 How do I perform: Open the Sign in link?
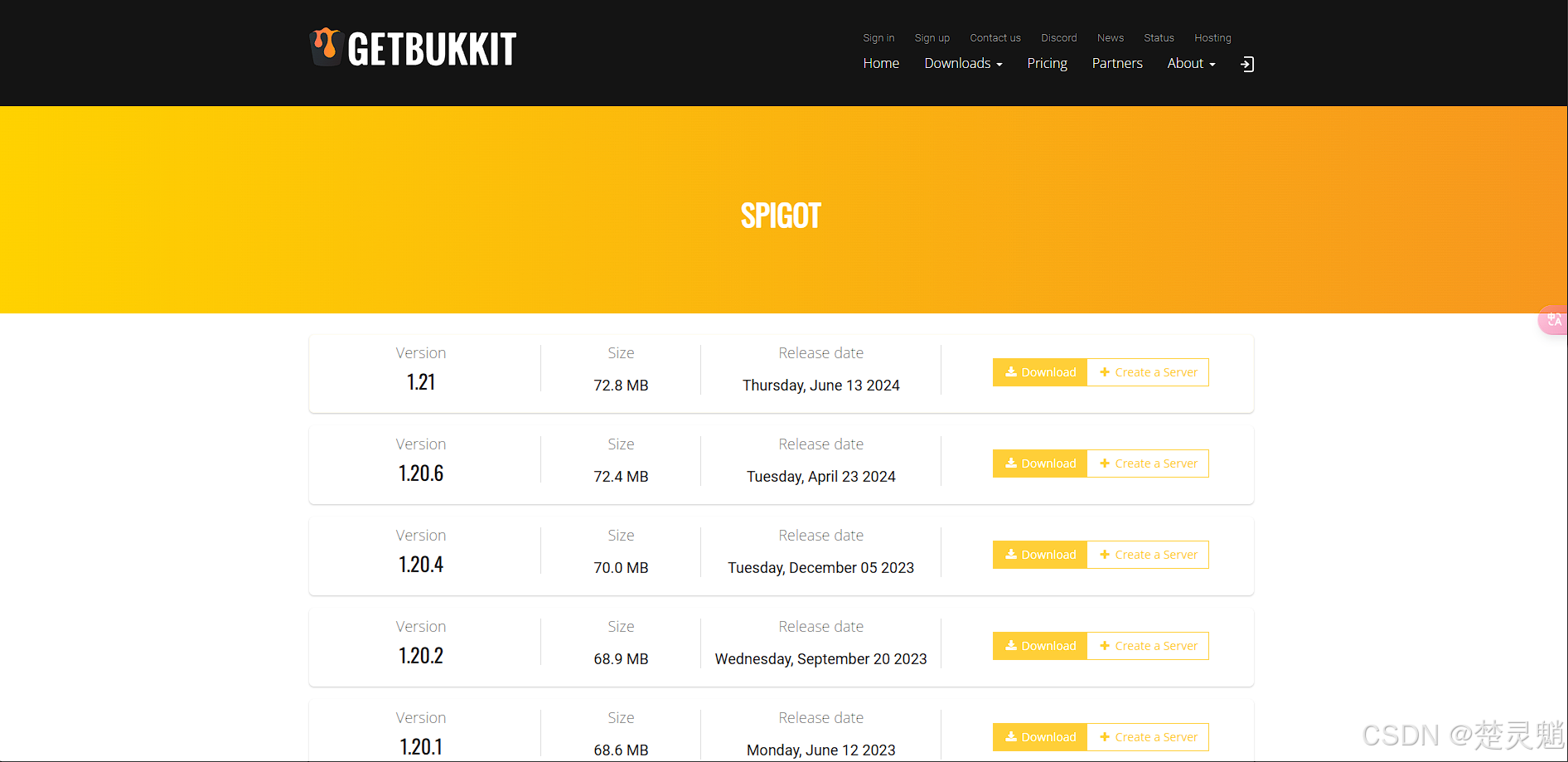(878, 38)
